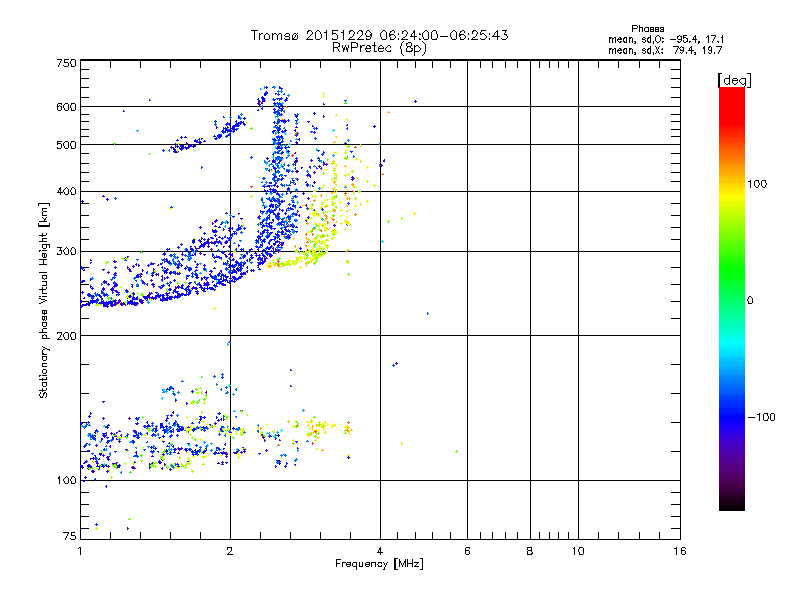The height and width of the screenshot is (600, 800).
Task: Click the colorbar tick label '100'
Action: click(x=757, y=184)
